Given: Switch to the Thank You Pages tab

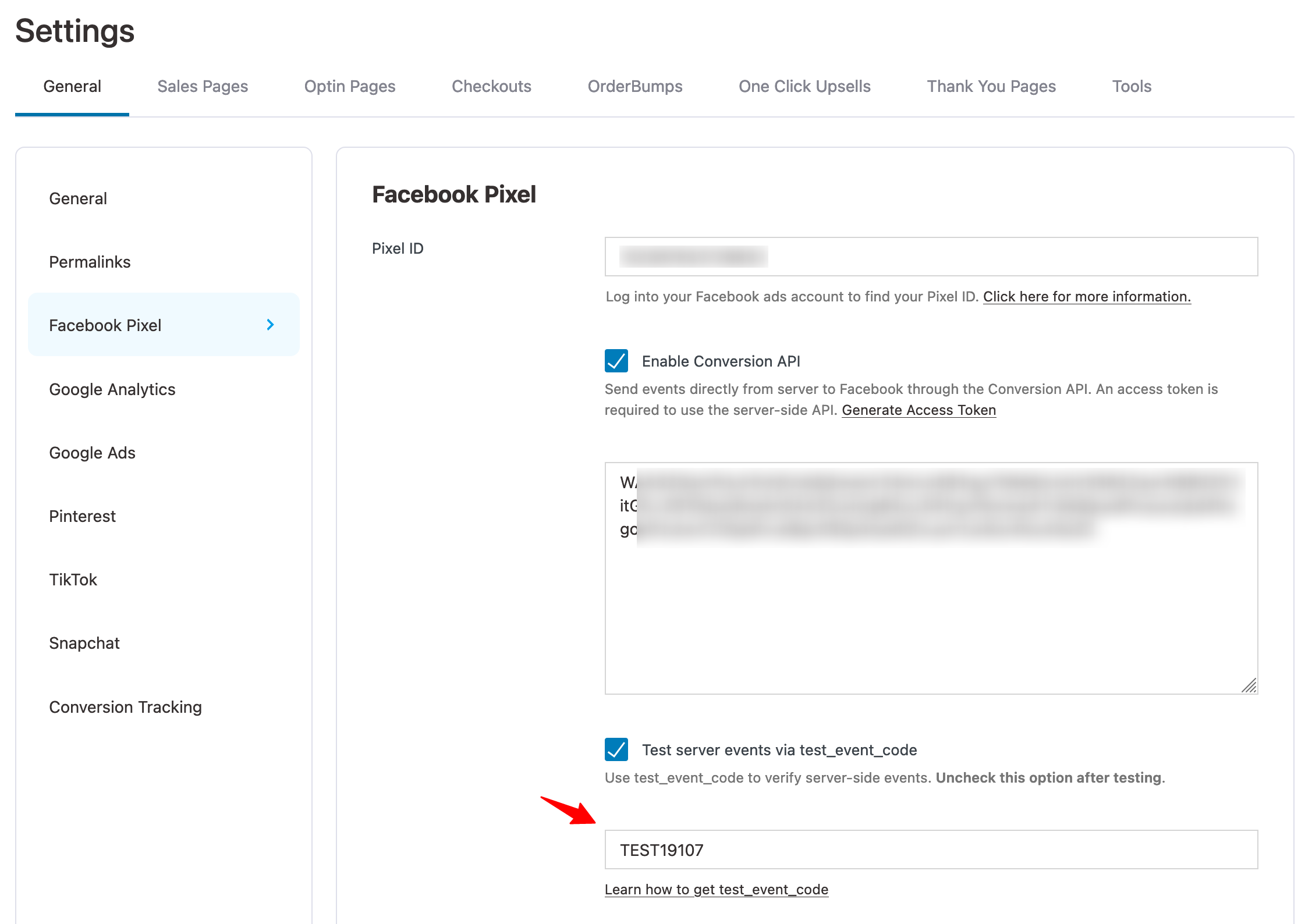Looking at the screenshot, I should 991,86.
